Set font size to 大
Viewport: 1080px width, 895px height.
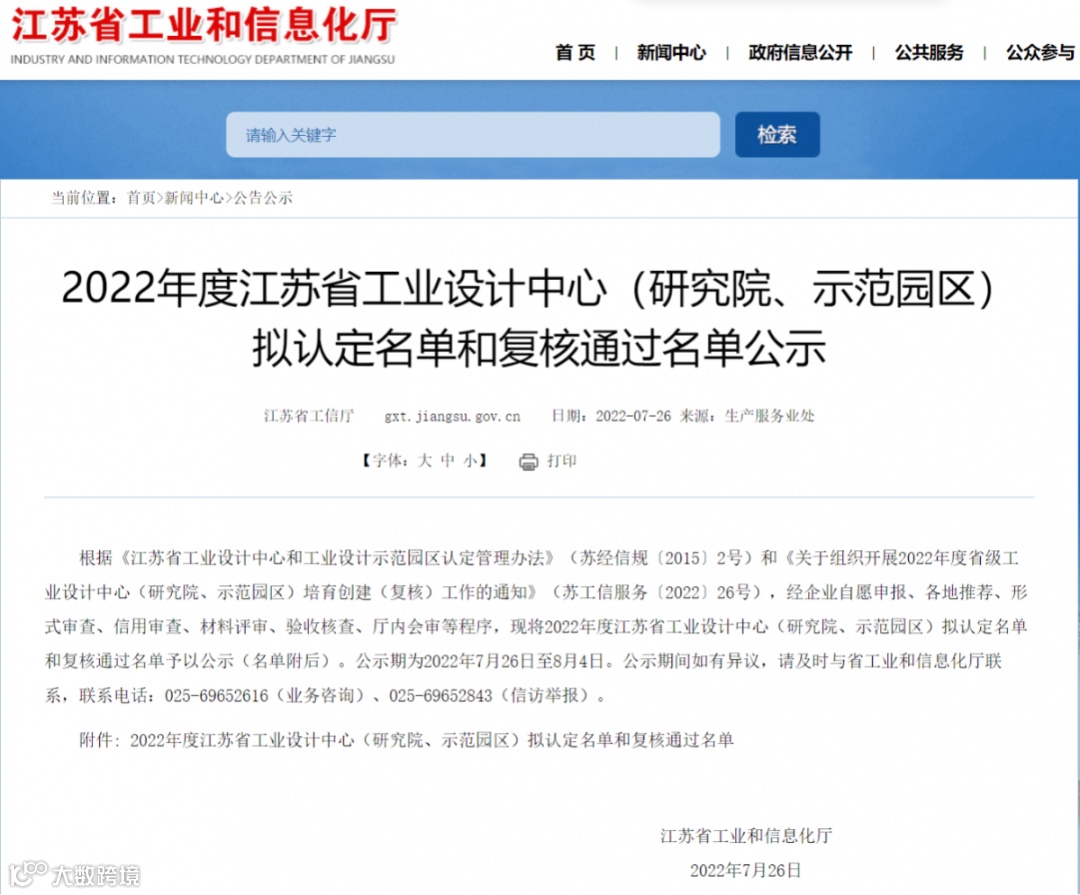click(424, 461)
